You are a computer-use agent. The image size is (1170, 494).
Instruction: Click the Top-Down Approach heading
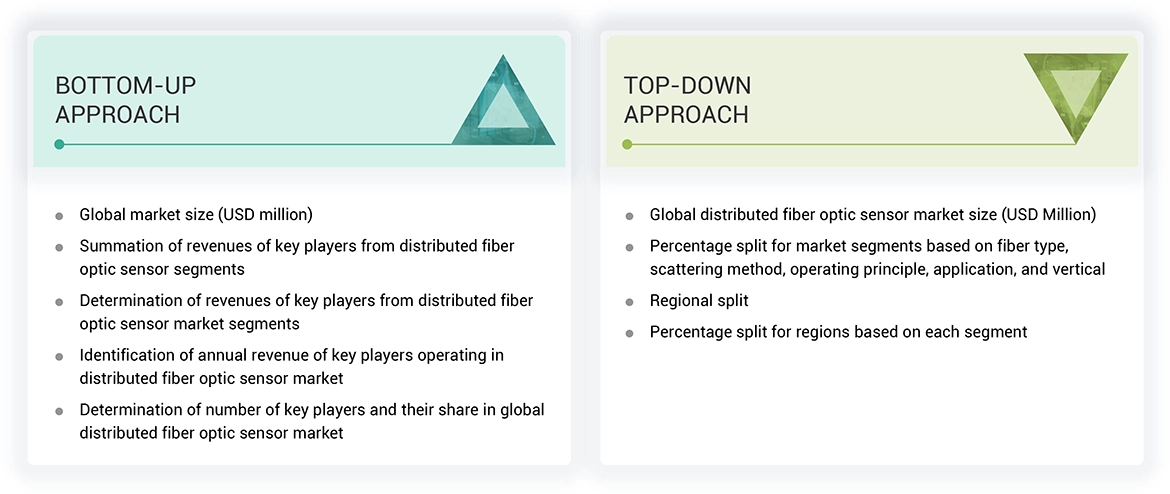(x=687, y=100)
